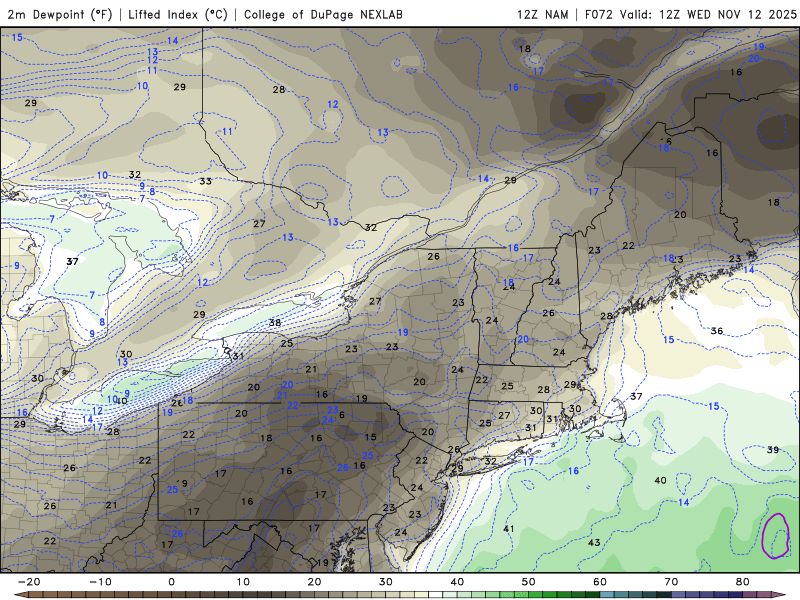Click the "Lifted Index (°C)" title text
The image size is (800, 600).
178,14
